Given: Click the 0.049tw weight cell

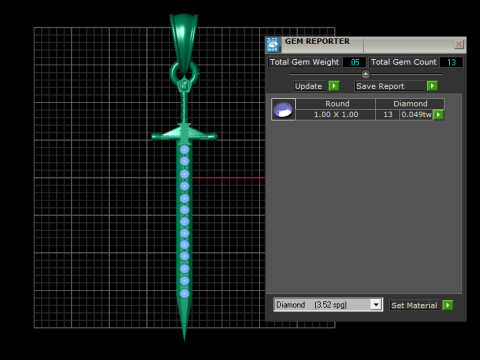Looking at the screenshot, I should (x=416, y=115).
